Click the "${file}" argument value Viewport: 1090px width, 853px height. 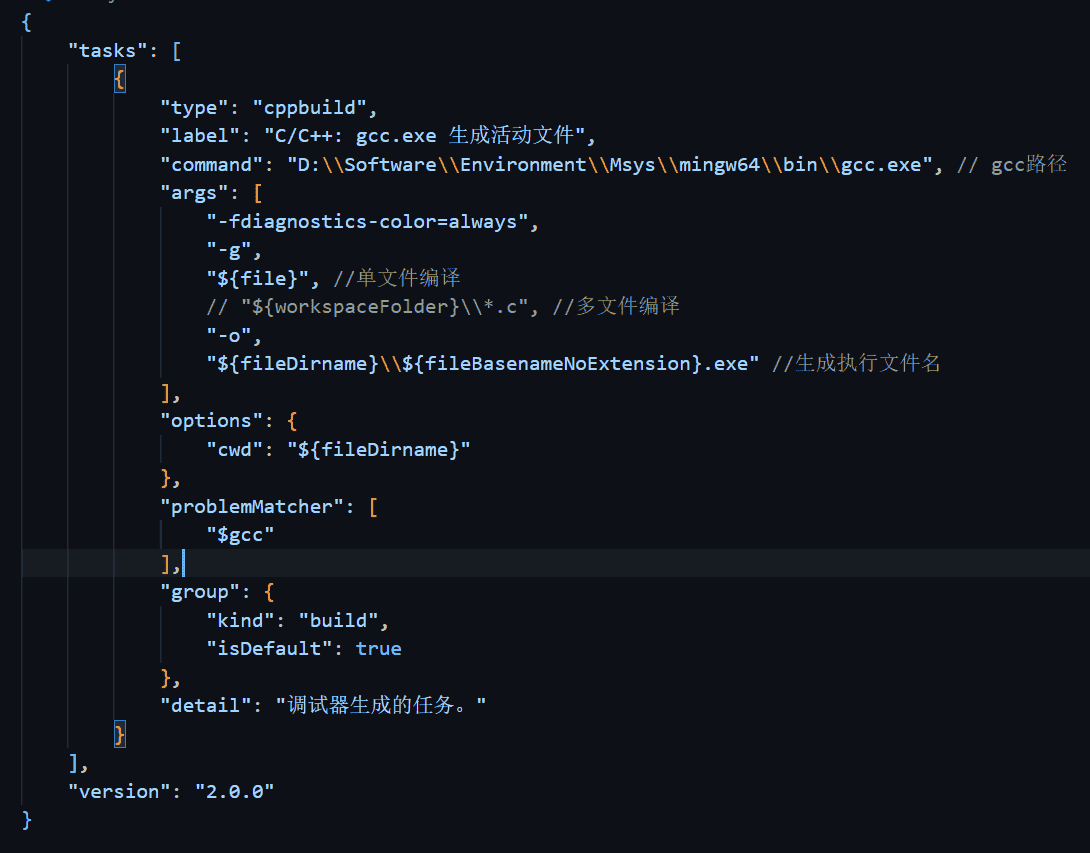point(257,279)
